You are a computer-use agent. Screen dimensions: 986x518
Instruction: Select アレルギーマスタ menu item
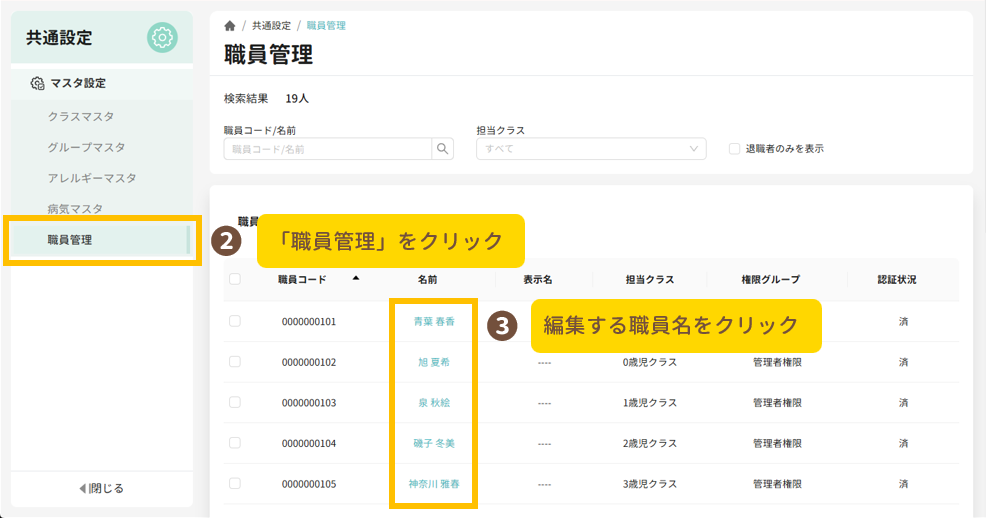pyautogui.click(x=92, y=178)
